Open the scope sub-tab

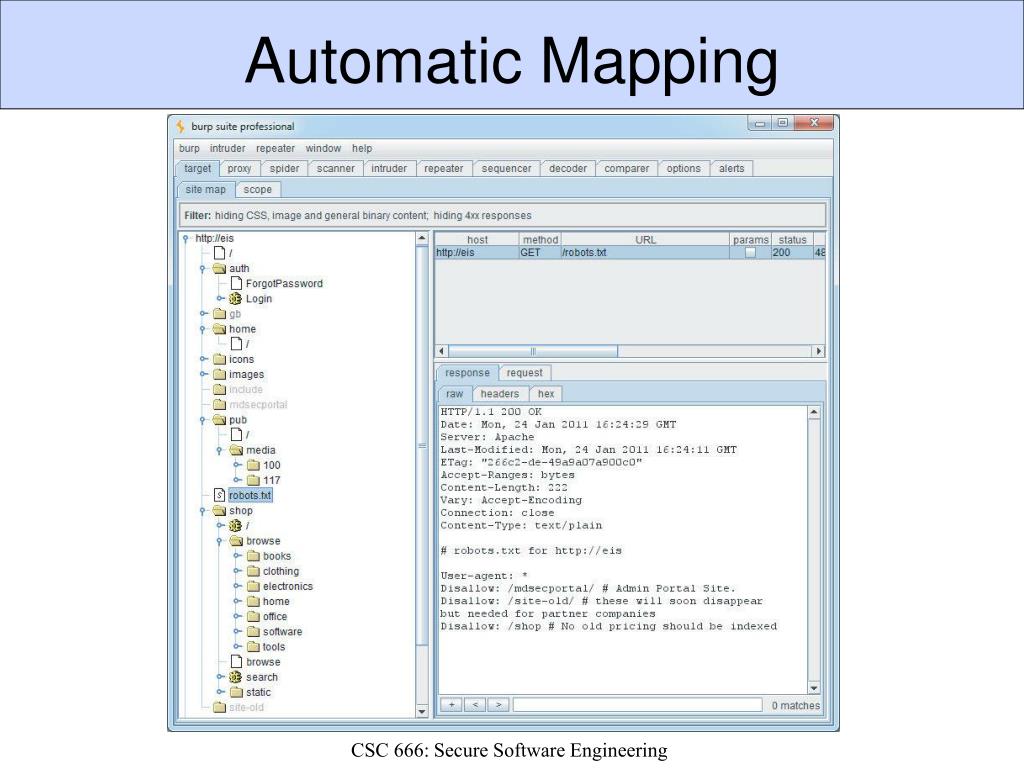tap(257, 189)
